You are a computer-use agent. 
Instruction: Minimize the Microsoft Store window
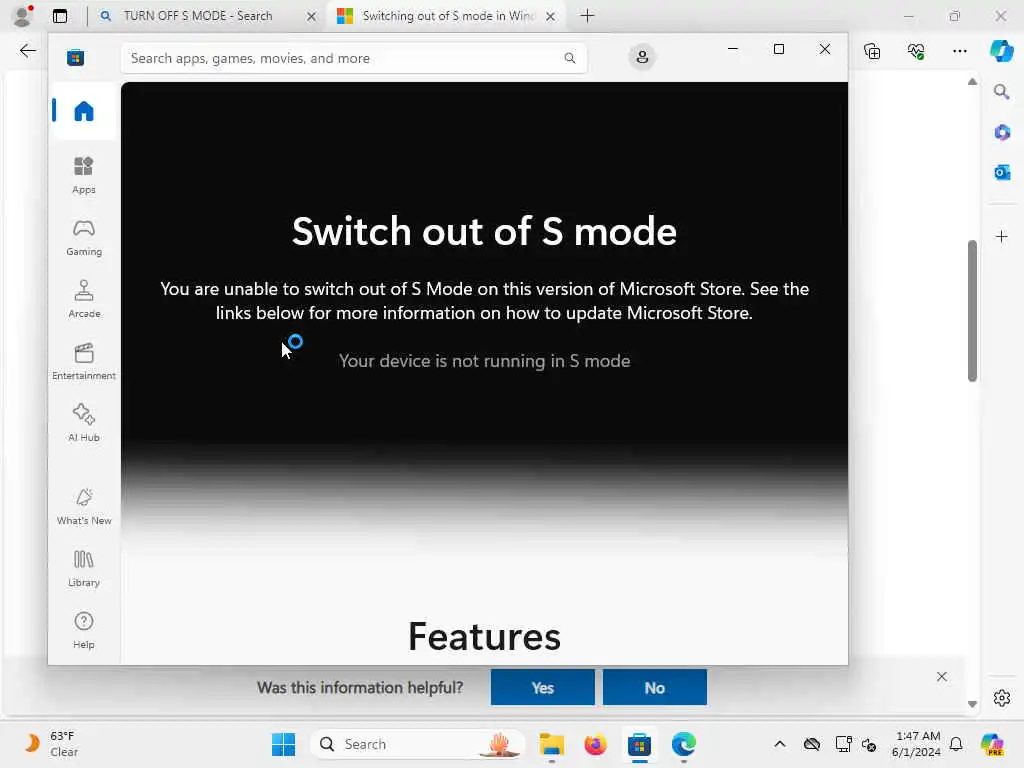[733, 49]
